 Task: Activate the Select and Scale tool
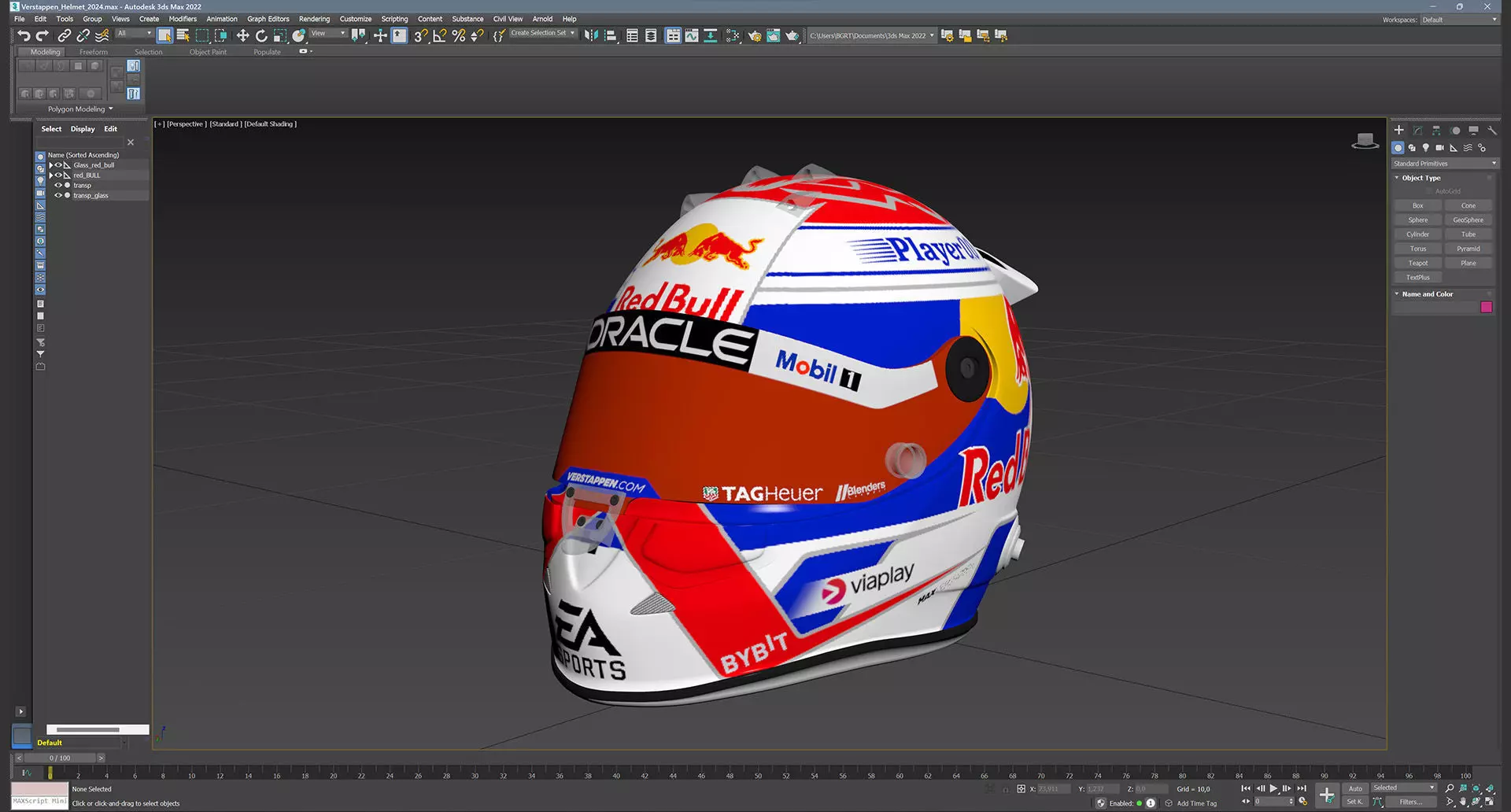click(x=280, y=35)
